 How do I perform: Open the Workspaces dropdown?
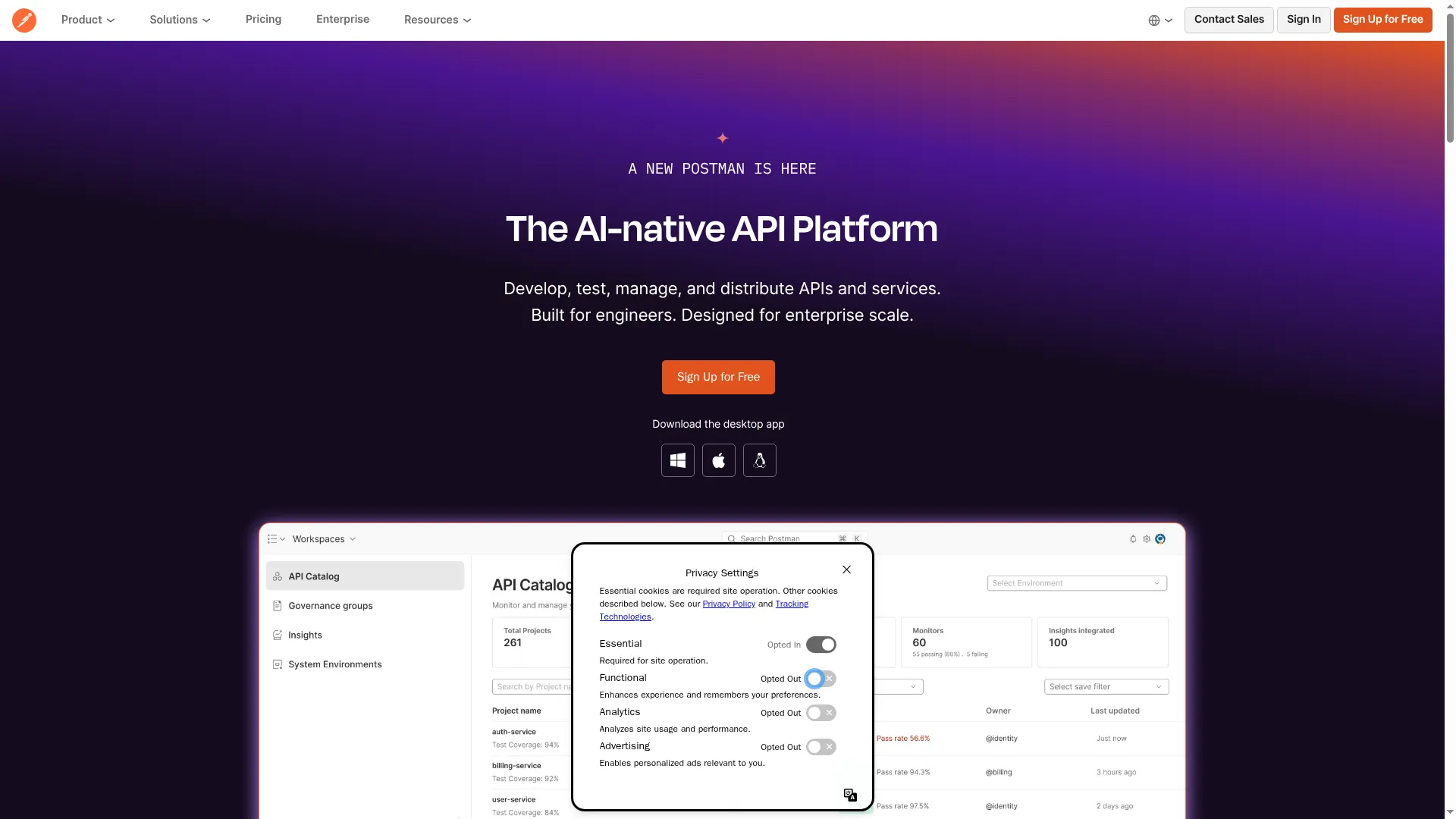tap(324, 539)
